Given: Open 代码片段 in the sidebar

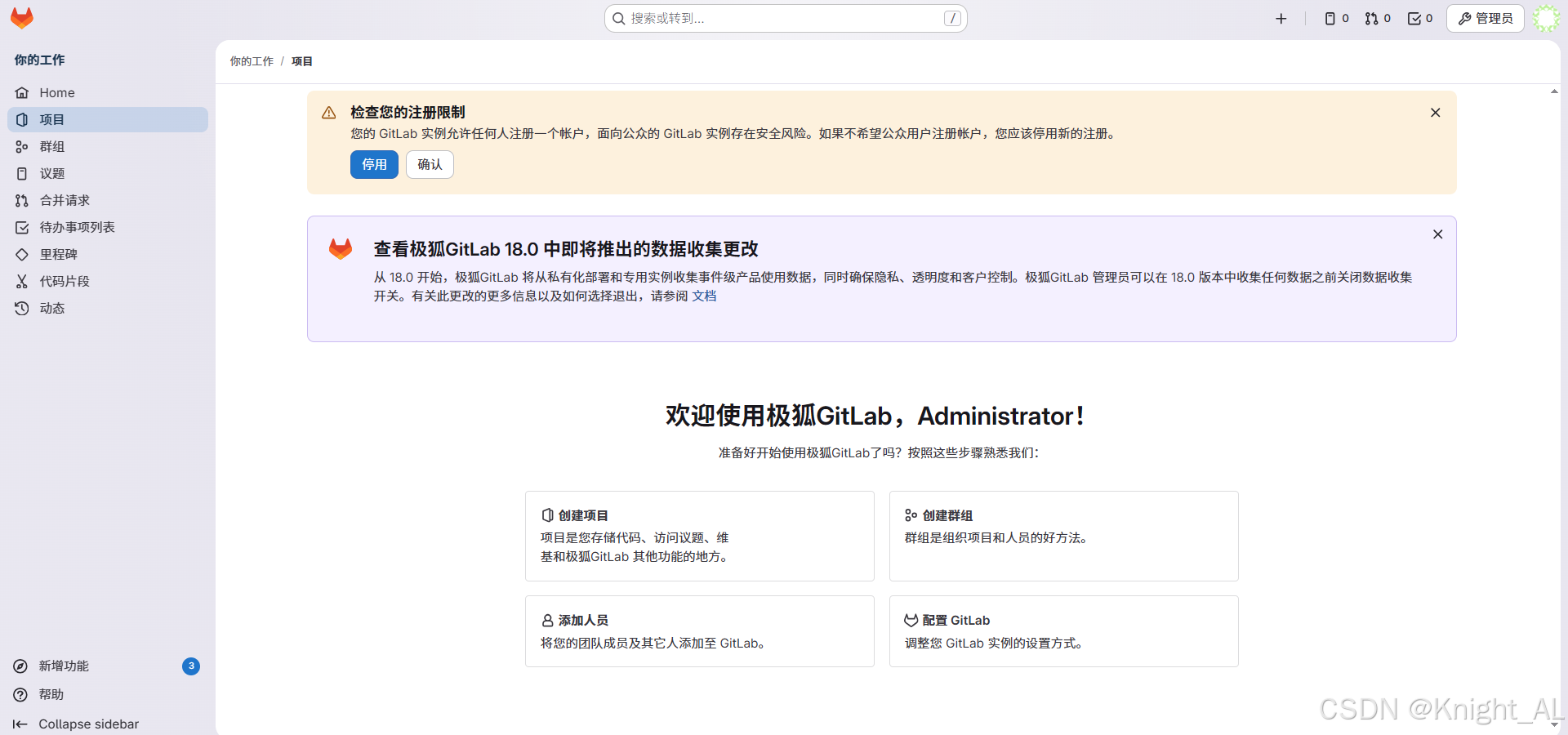Looking at the screenshot, I should pyautogui.click(x=108, y=281).
